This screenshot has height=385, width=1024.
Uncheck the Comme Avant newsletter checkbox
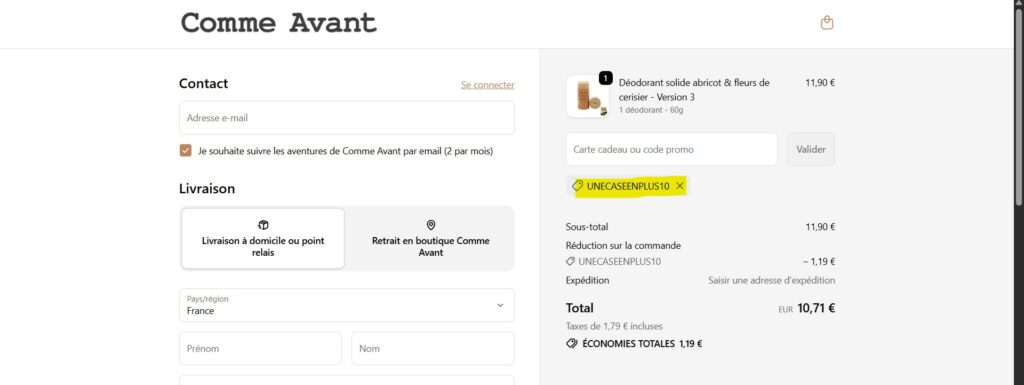click(x=185, y=151)
